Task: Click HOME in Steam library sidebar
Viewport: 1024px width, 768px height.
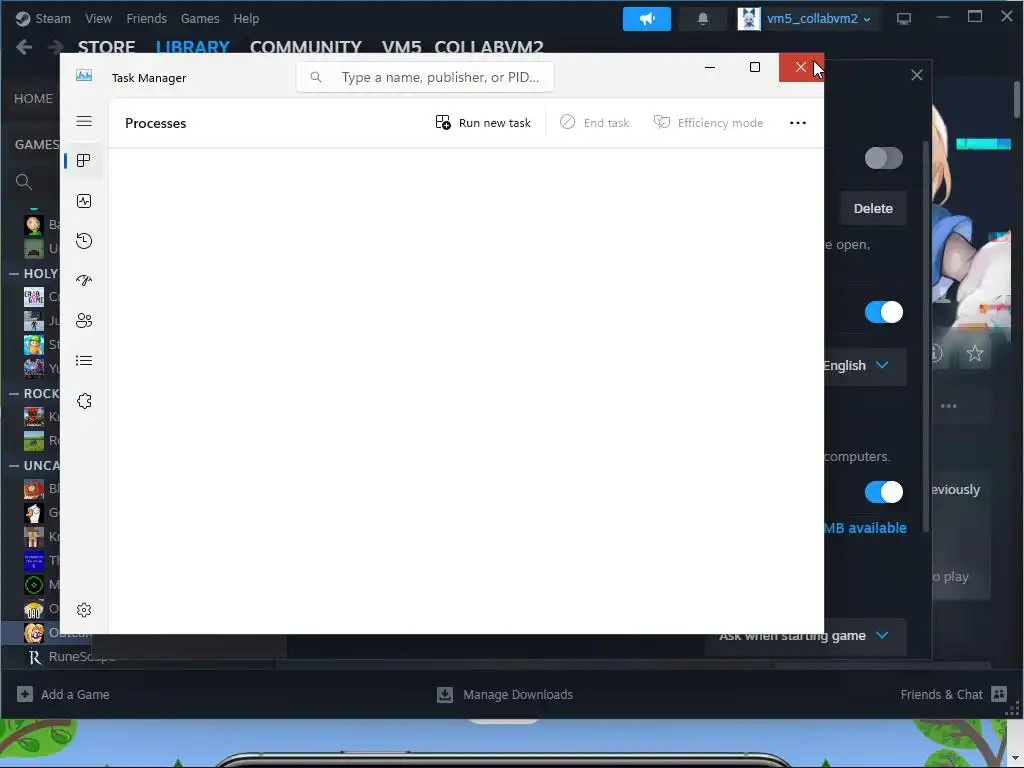Action: point(33,99)
